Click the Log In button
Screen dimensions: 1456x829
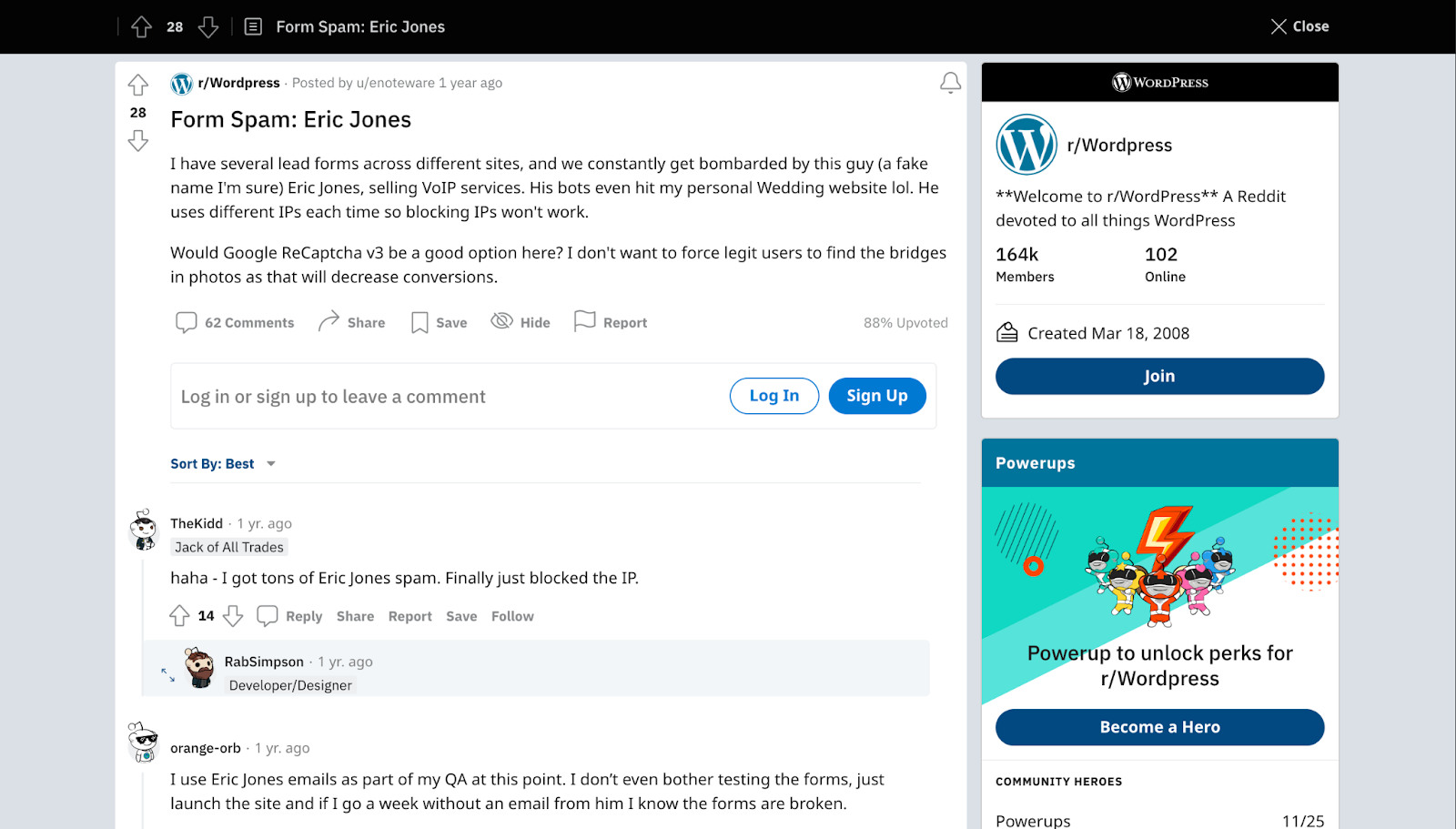coord(774,396)
